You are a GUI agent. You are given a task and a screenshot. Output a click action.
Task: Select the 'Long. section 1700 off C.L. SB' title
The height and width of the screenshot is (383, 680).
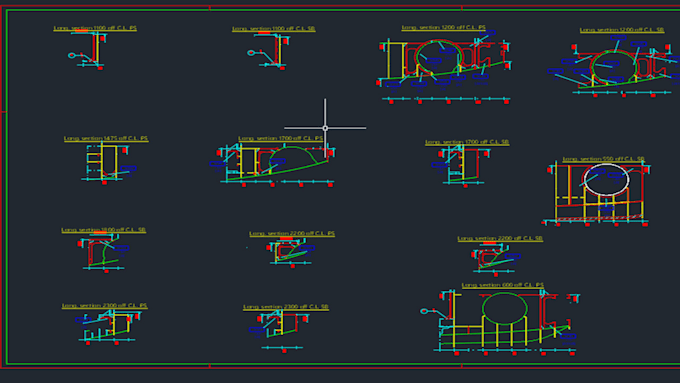[x=467, y=142]
